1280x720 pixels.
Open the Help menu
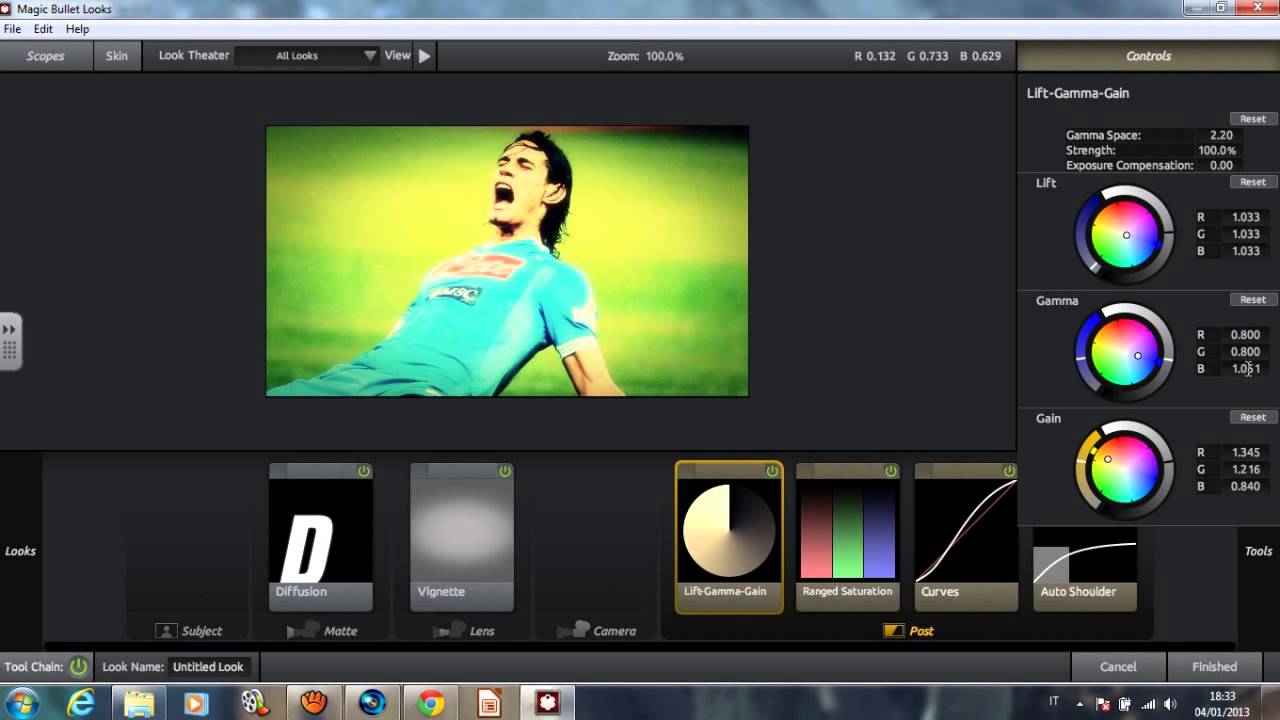(x=77, y=29)
